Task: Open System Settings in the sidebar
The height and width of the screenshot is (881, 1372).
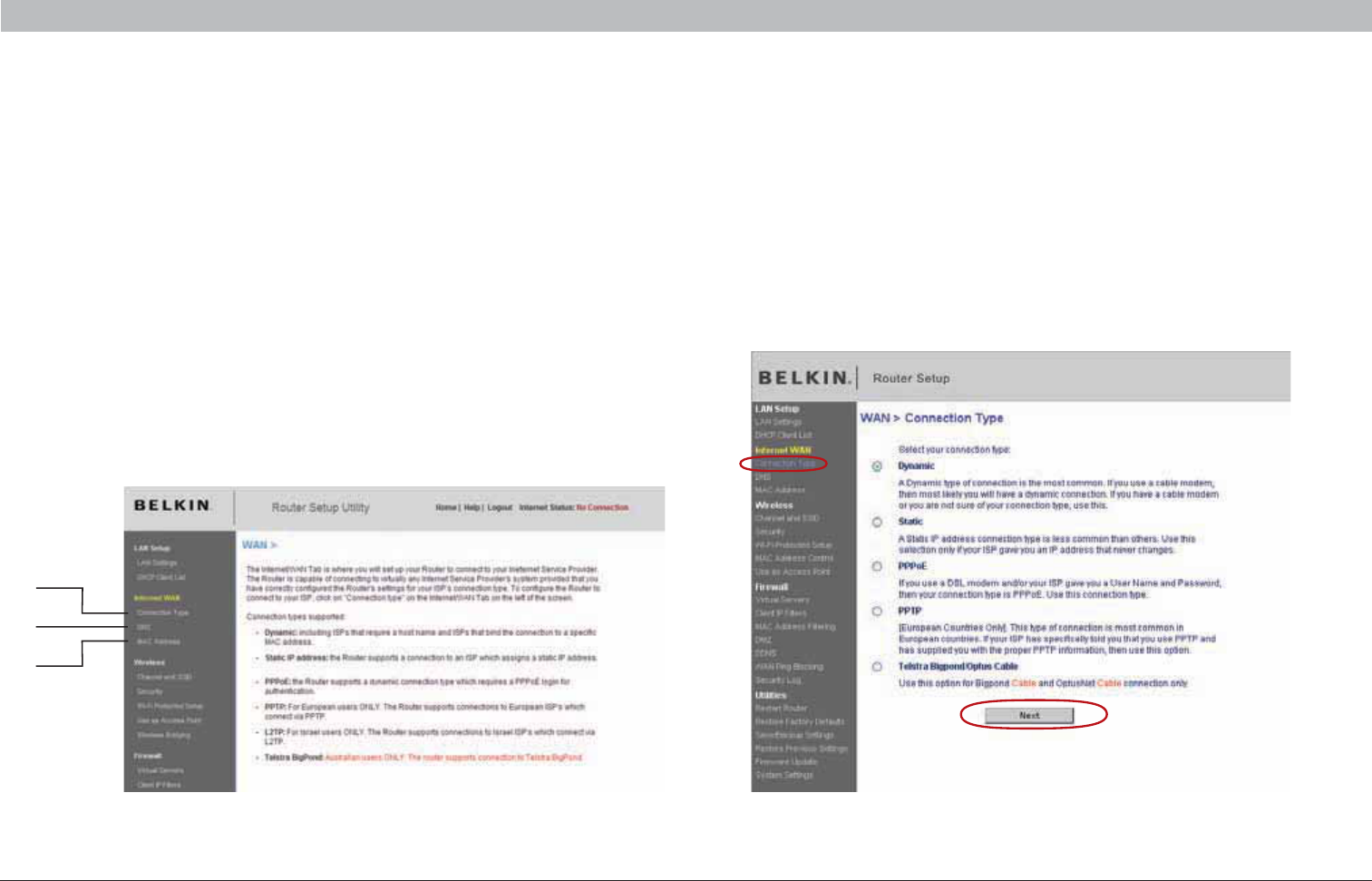Action: coord(784,776)
